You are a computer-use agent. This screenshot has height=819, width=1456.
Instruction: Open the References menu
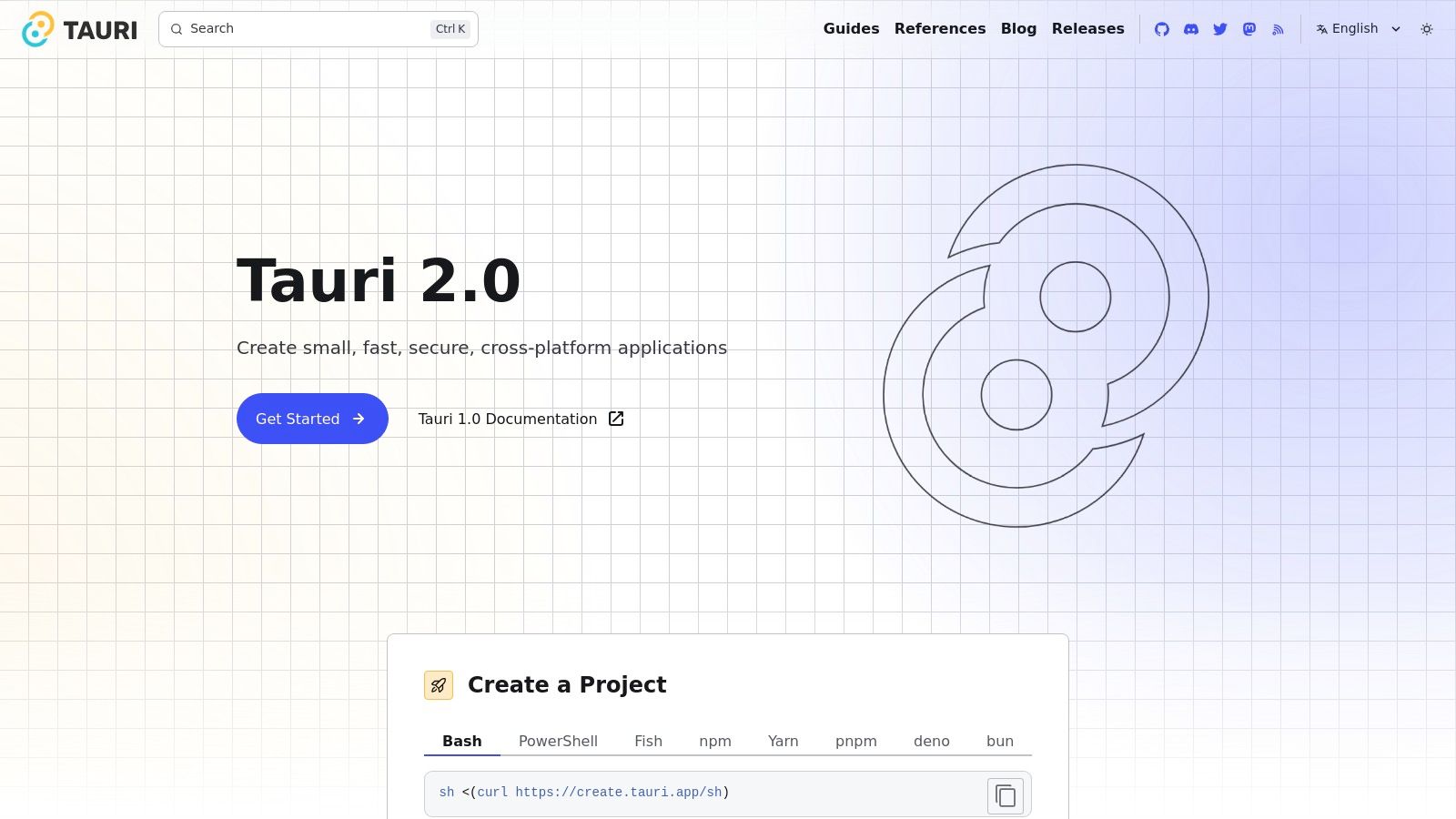click(x=940, y=28)
